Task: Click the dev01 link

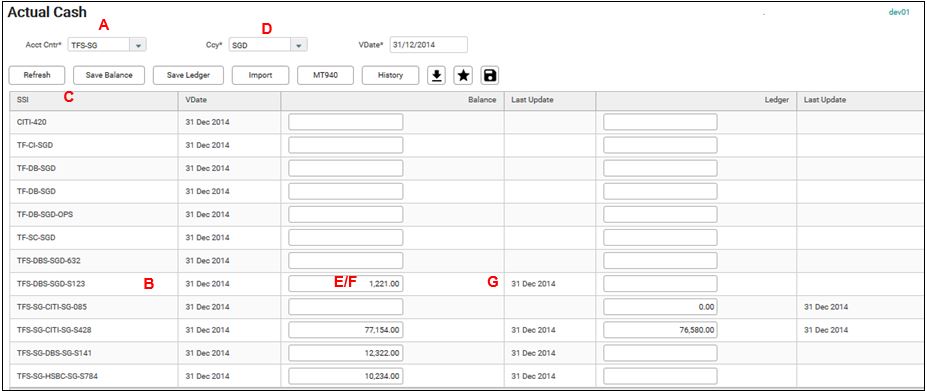Action: tap(899, 12)
